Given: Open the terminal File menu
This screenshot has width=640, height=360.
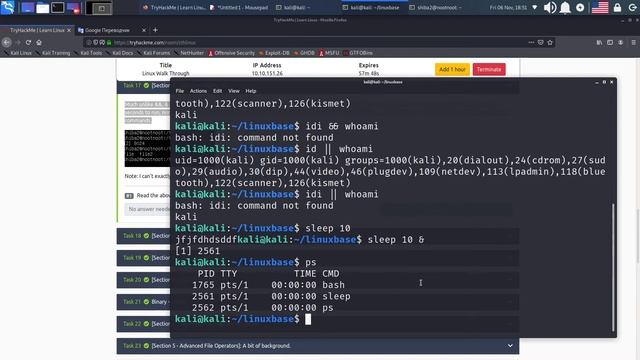Looking at the screenshot, I should [x=180, y=91].
